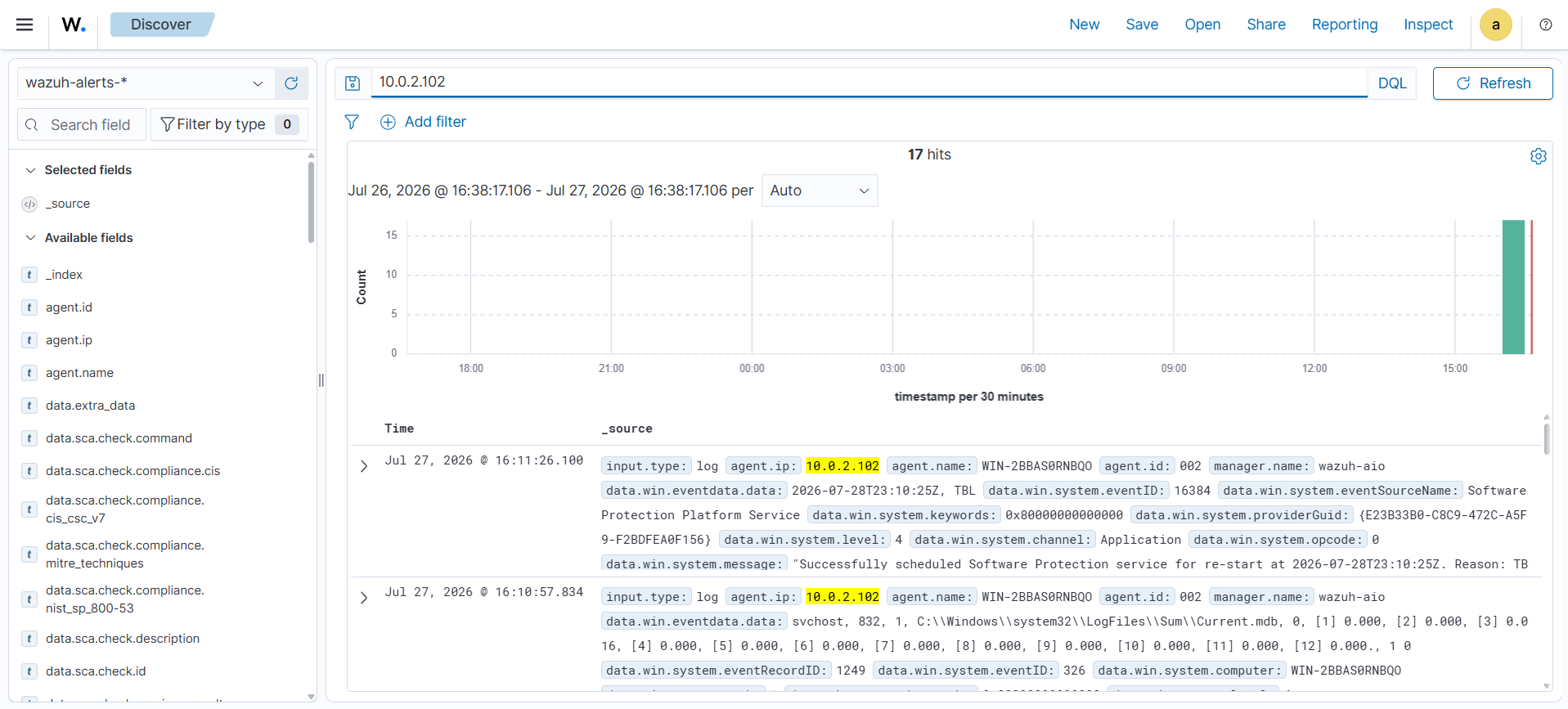Select data.sca.check.compliance.mitre_techniques field
Screen dimensions: 1568x709
(x=124, y=554)
